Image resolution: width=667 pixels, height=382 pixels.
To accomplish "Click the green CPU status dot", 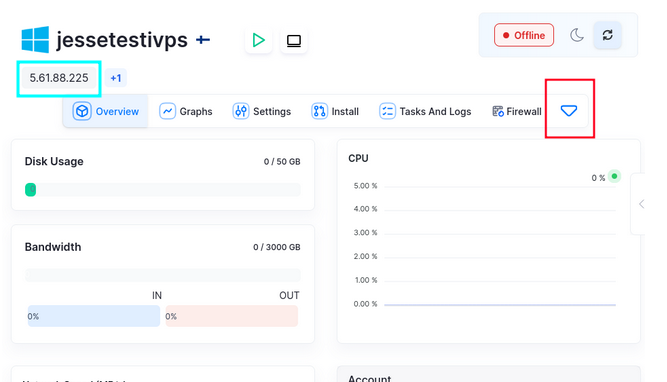I will (x=614, y=176).
